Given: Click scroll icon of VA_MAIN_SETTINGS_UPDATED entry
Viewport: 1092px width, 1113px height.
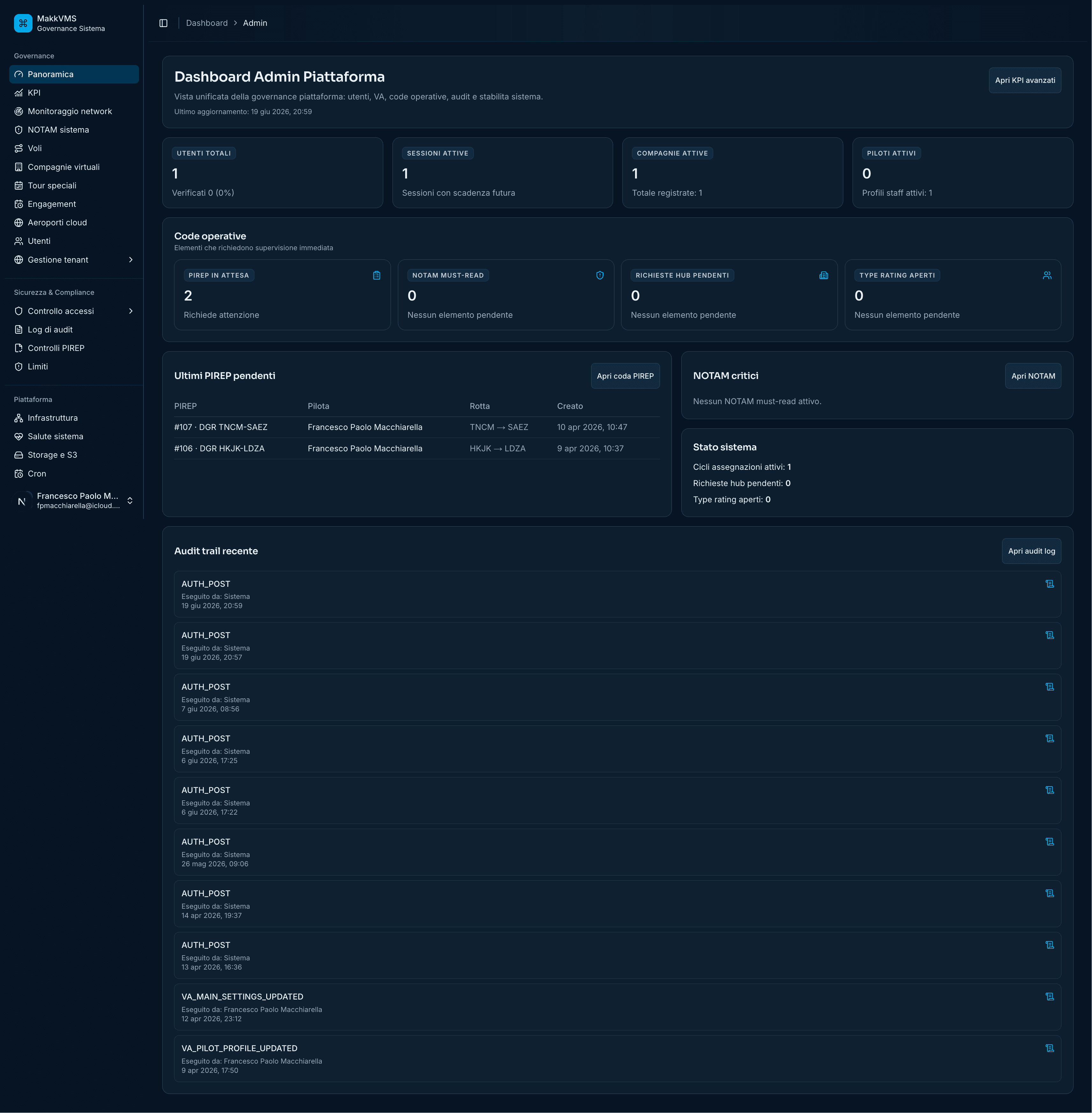Looking at the screenshot, I should (1050, 997).
